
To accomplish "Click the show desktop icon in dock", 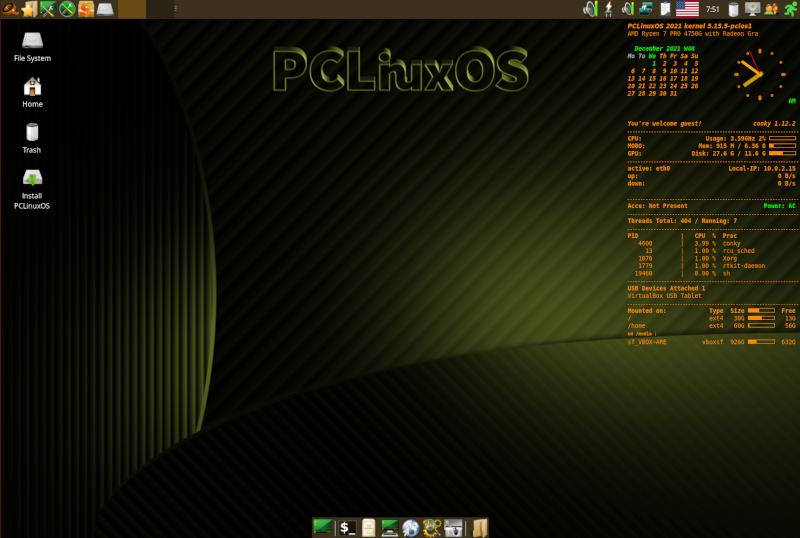I will pyautogui.click(x=323, y=527).
